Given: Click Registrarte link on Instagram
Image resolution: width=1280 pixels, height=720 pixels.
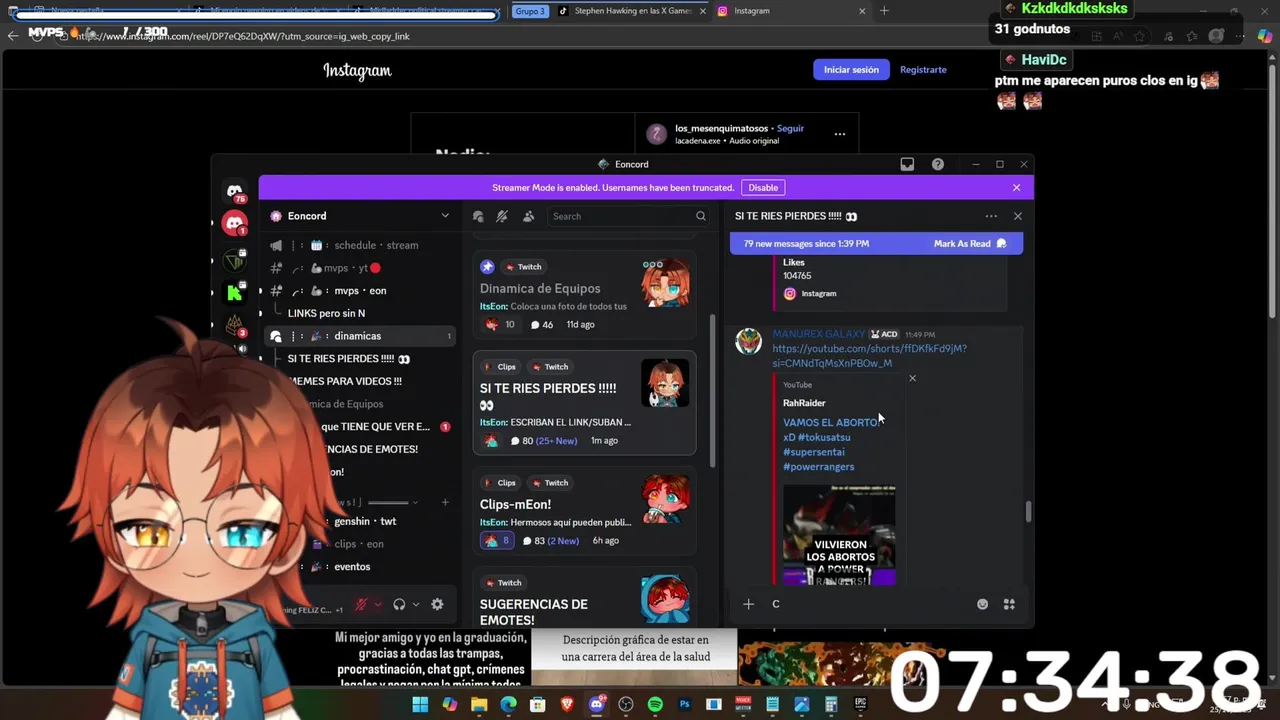Looking at the screenshot, I should click(923, 70).
